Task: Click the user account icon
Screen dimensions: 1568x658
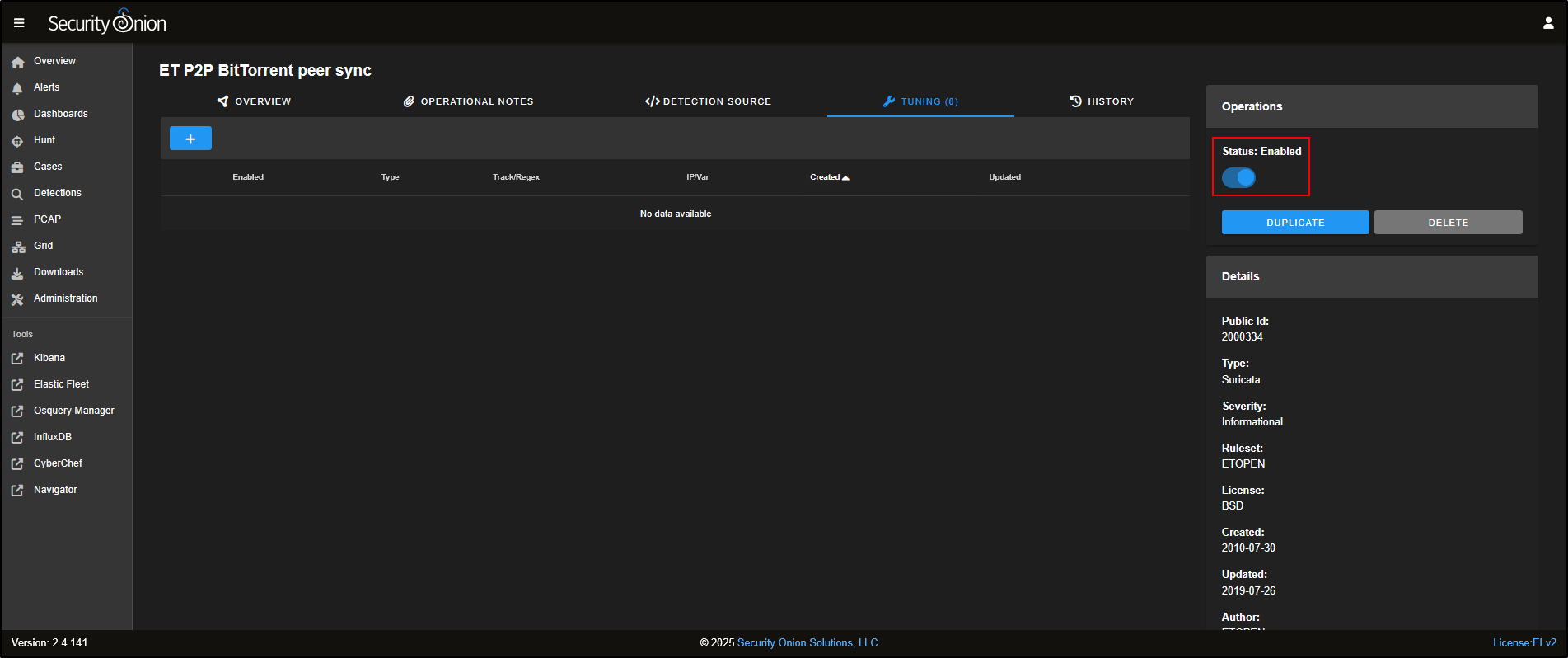Action: 1548,23
